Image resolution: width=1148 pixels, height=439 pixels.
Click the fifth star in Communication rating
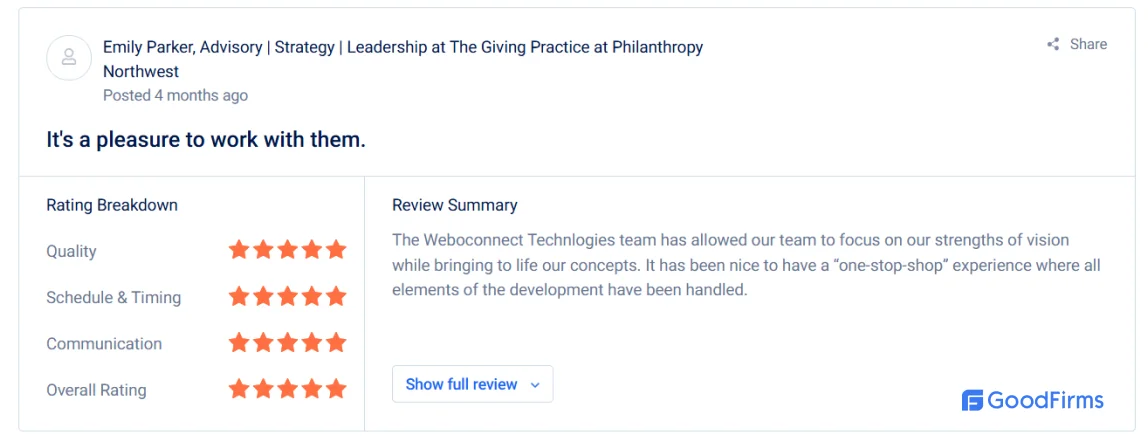tap(336, 342)
